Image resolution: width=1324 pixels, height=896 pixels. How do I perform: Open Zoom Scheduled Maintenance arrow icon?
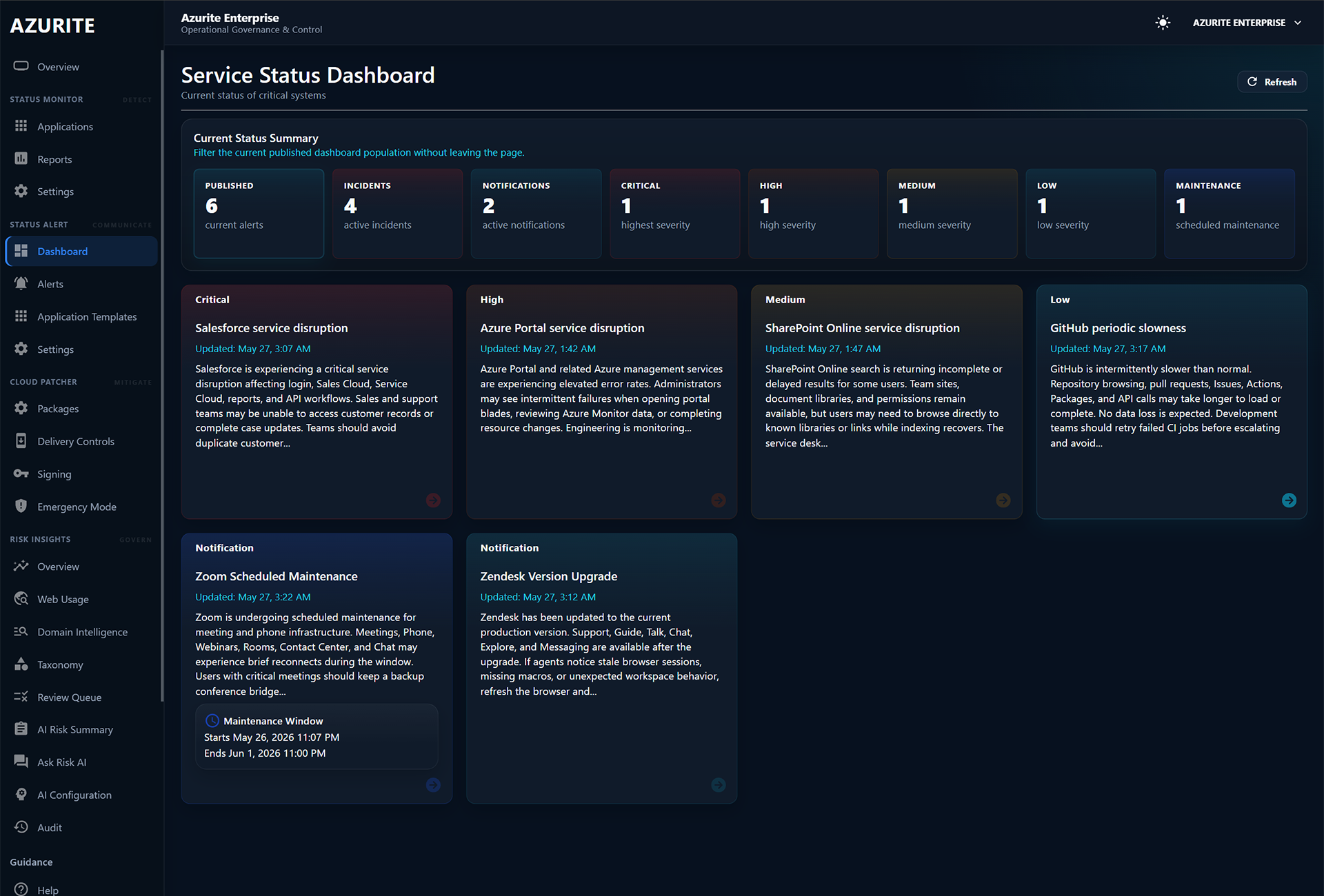pyautogui.click(x=433, y=785)
